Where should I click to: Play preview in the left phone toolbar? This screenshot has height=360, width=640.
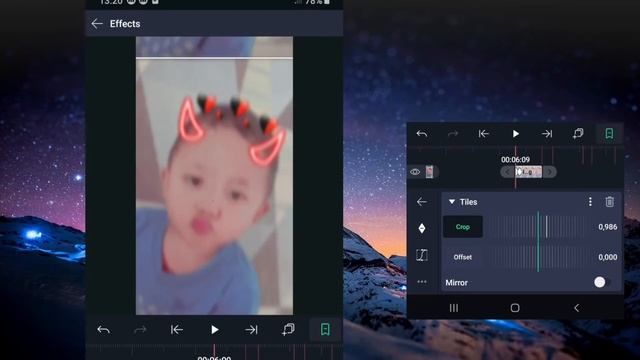(214, 329)
